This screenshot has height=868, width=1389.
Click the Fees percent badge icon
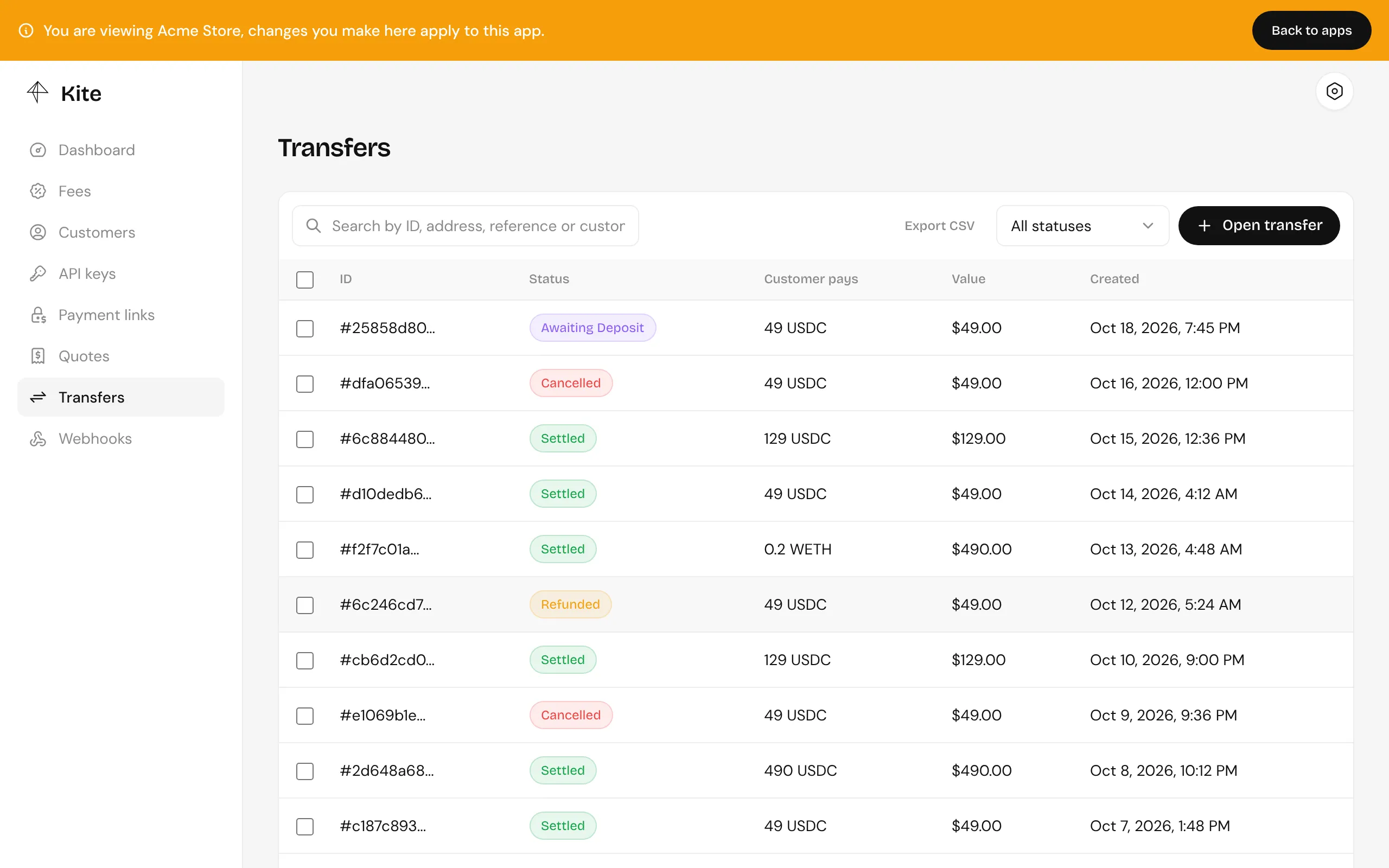pyautogui.click(x=38, y=191)
